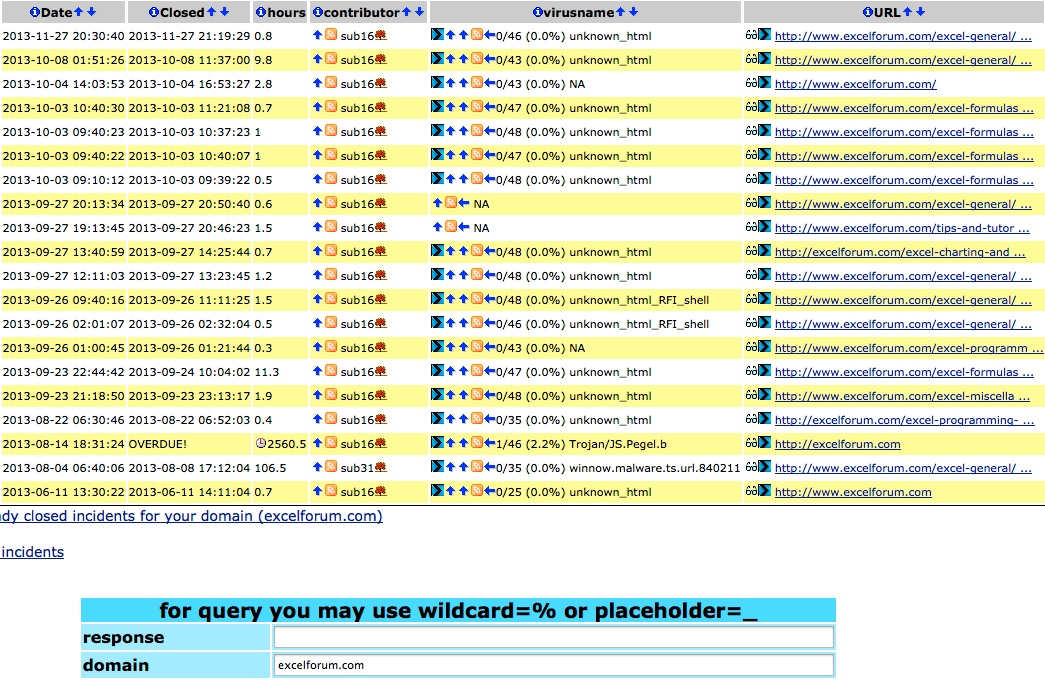Image resolution: width=1045 pixels, height=680 pixels.
Task: Click the info icon beside Date header
Action: click(35, 12)
